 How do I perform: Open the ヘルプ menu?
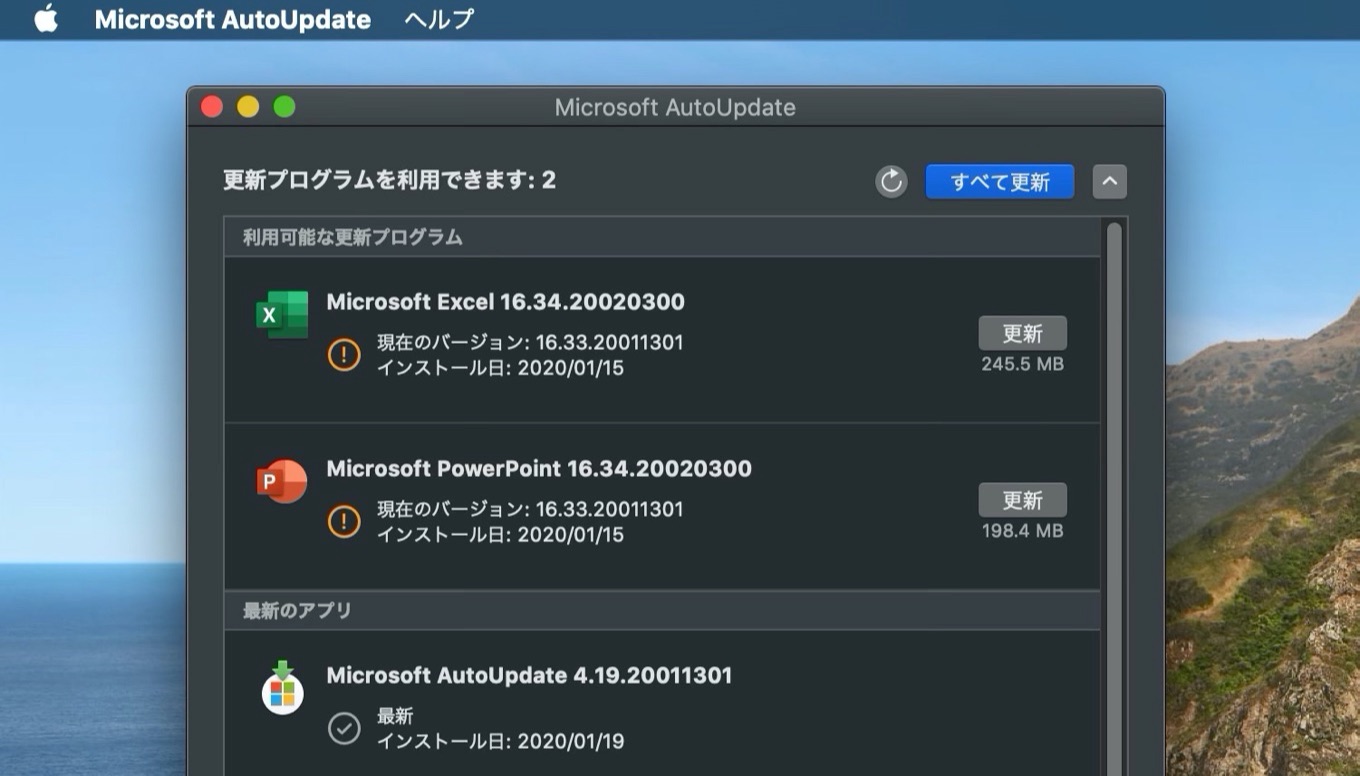point(439,19)
